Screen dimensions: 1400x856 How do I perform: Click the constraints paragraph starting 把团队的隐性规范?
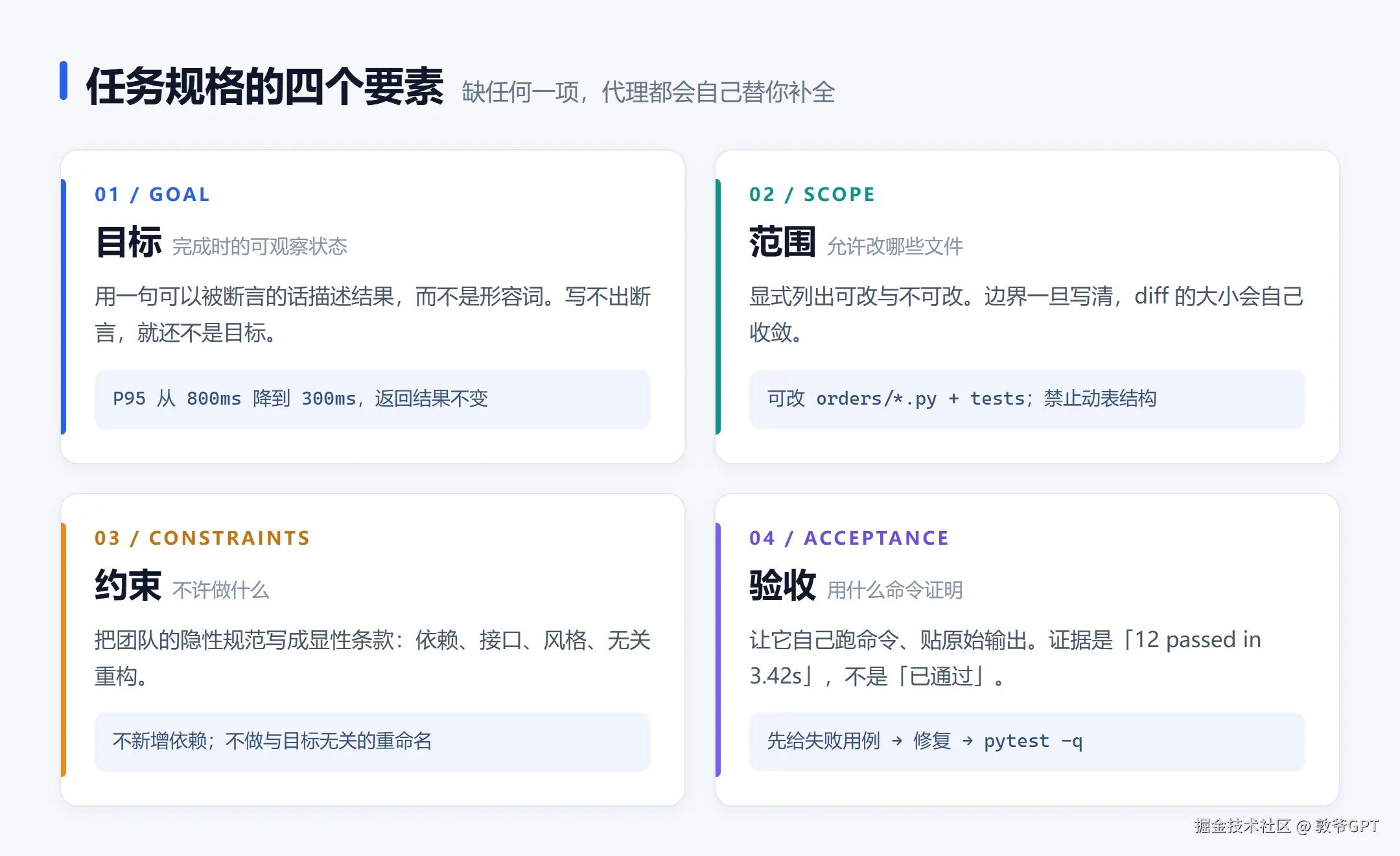pyautogui.click(x=373, y=658)
